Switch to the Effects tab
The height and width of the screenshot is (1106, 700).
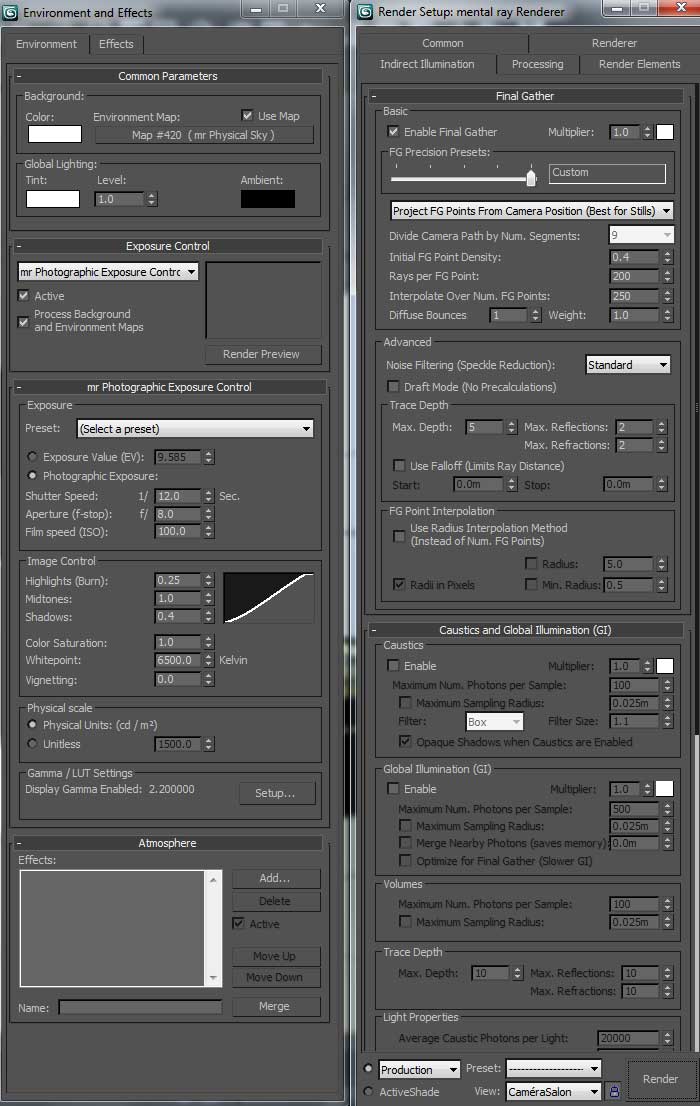pos(116,44)
